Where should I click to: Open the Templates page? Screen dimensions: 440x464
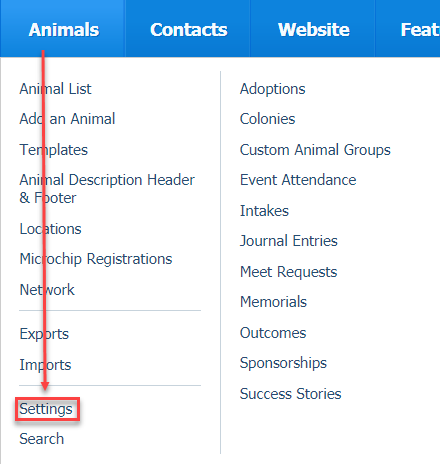[x=54, y=150]
